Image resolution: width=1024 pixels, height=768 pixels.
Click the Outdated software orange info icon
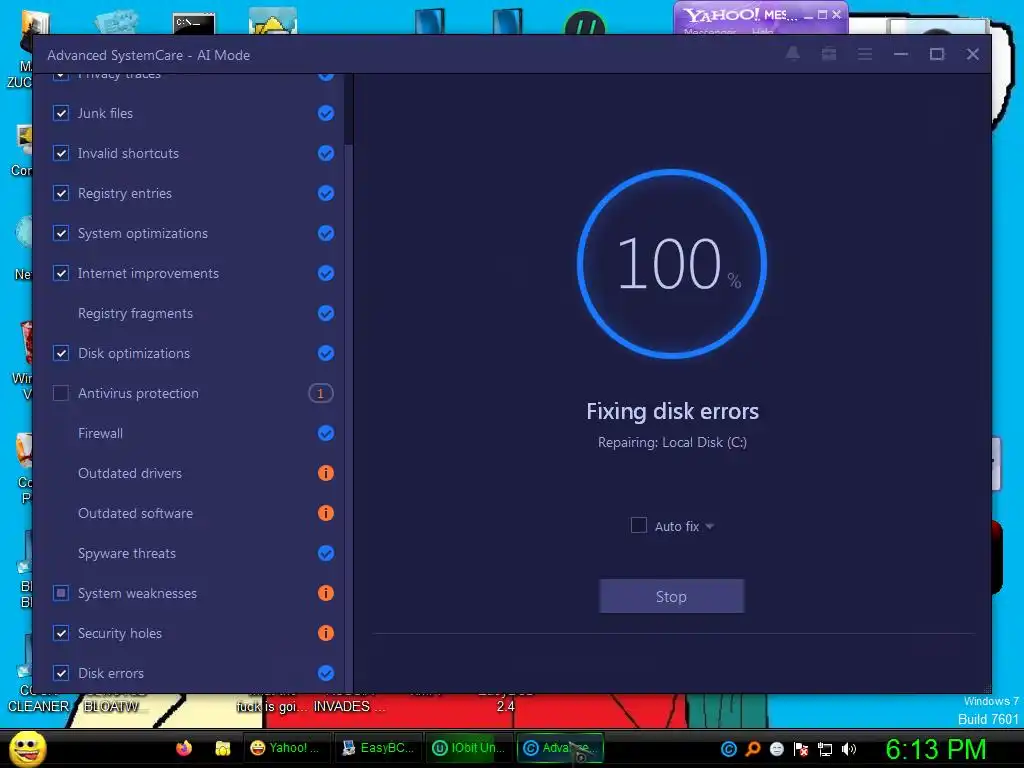click(326, 513)
